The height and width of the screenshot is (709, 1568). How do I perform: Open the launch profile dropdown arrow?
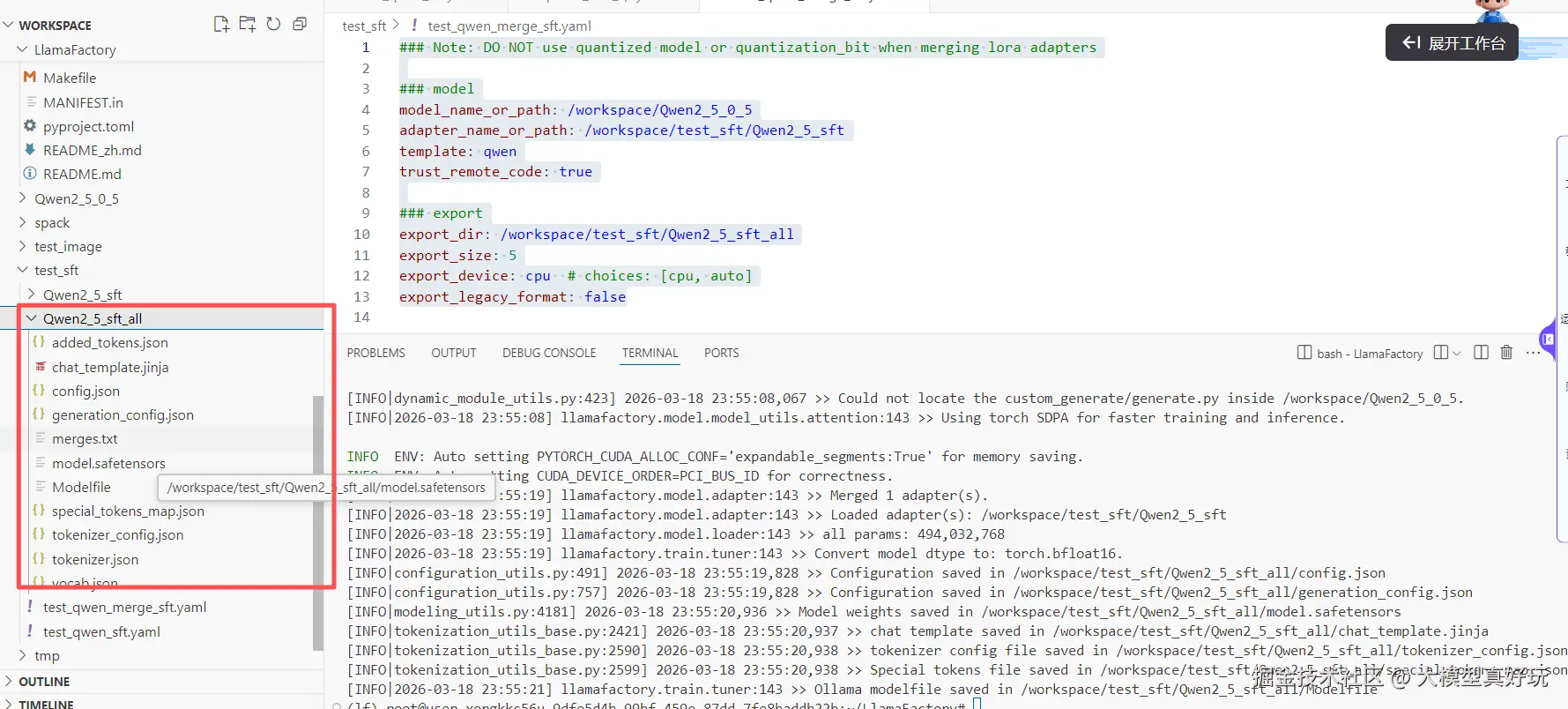pos(1456,353)
